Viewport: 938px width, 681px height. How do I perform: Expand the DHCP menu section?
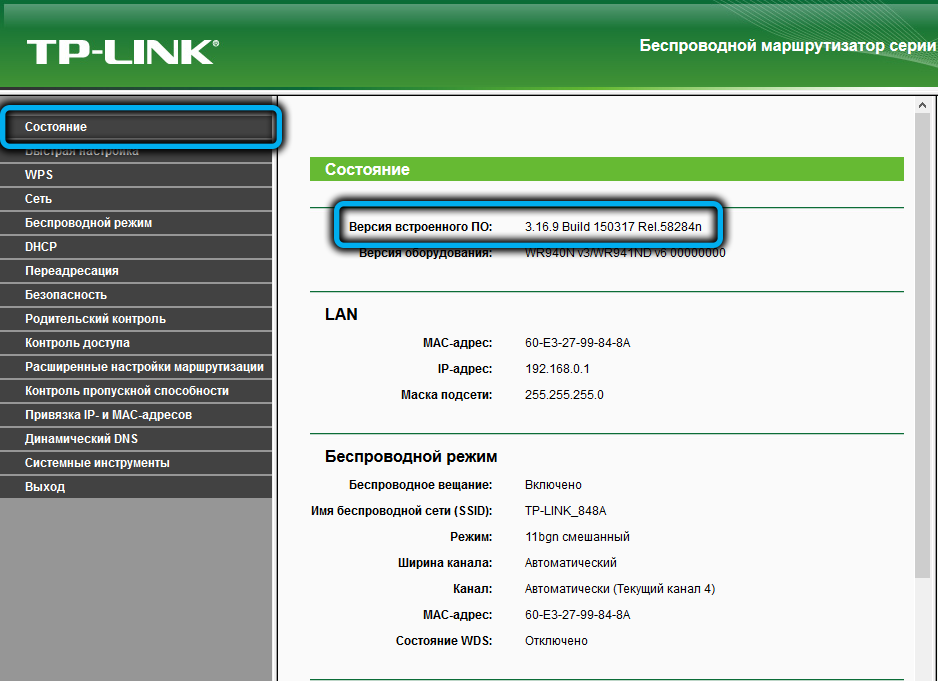click(41, 247)
